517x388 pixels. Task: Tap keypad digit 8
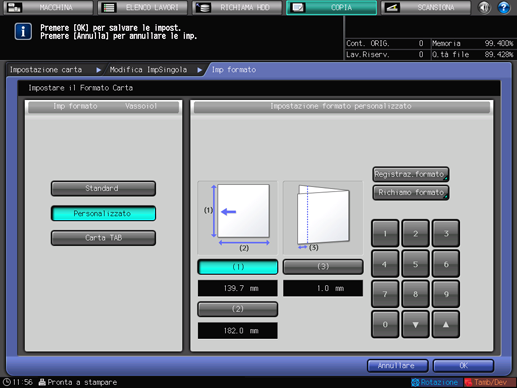(415, 294)
